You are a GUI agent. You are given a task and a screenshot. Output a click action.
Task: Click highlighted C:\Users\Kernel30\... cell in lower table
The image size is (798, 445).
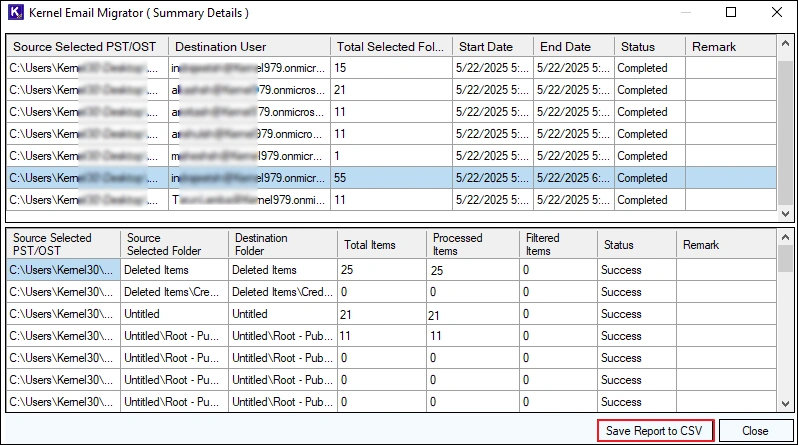63,270
